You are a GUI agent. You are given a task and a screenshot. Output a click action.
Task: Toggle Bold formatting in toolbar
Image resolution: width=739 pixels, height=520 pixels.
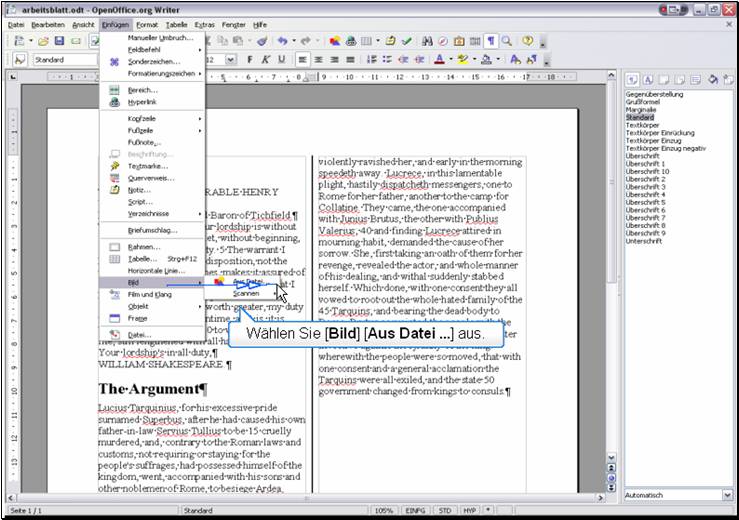tap(250, 60)
